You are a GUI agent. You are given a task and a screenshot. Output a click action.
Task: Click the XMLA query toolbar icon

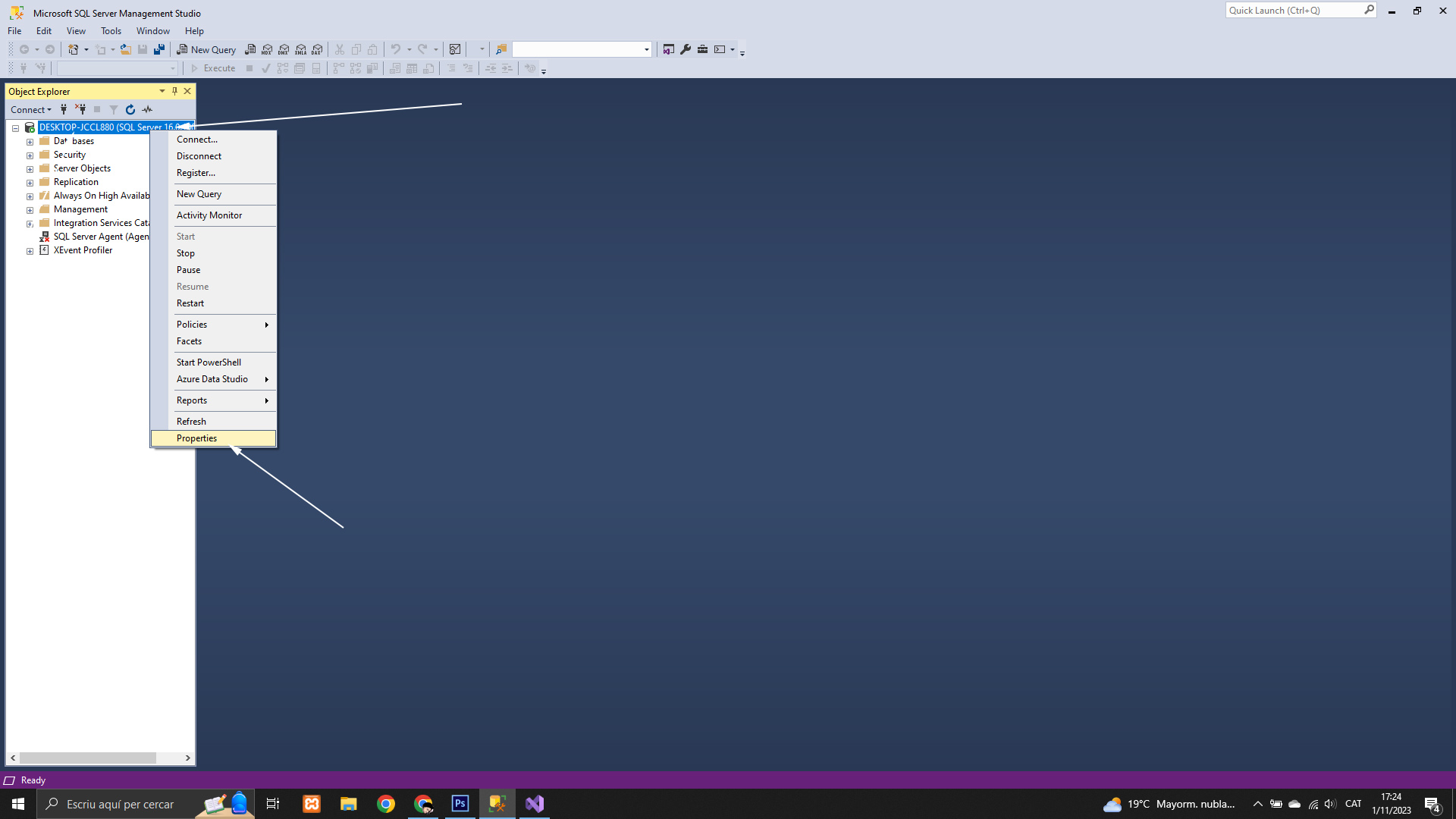[x=300, y=49]
